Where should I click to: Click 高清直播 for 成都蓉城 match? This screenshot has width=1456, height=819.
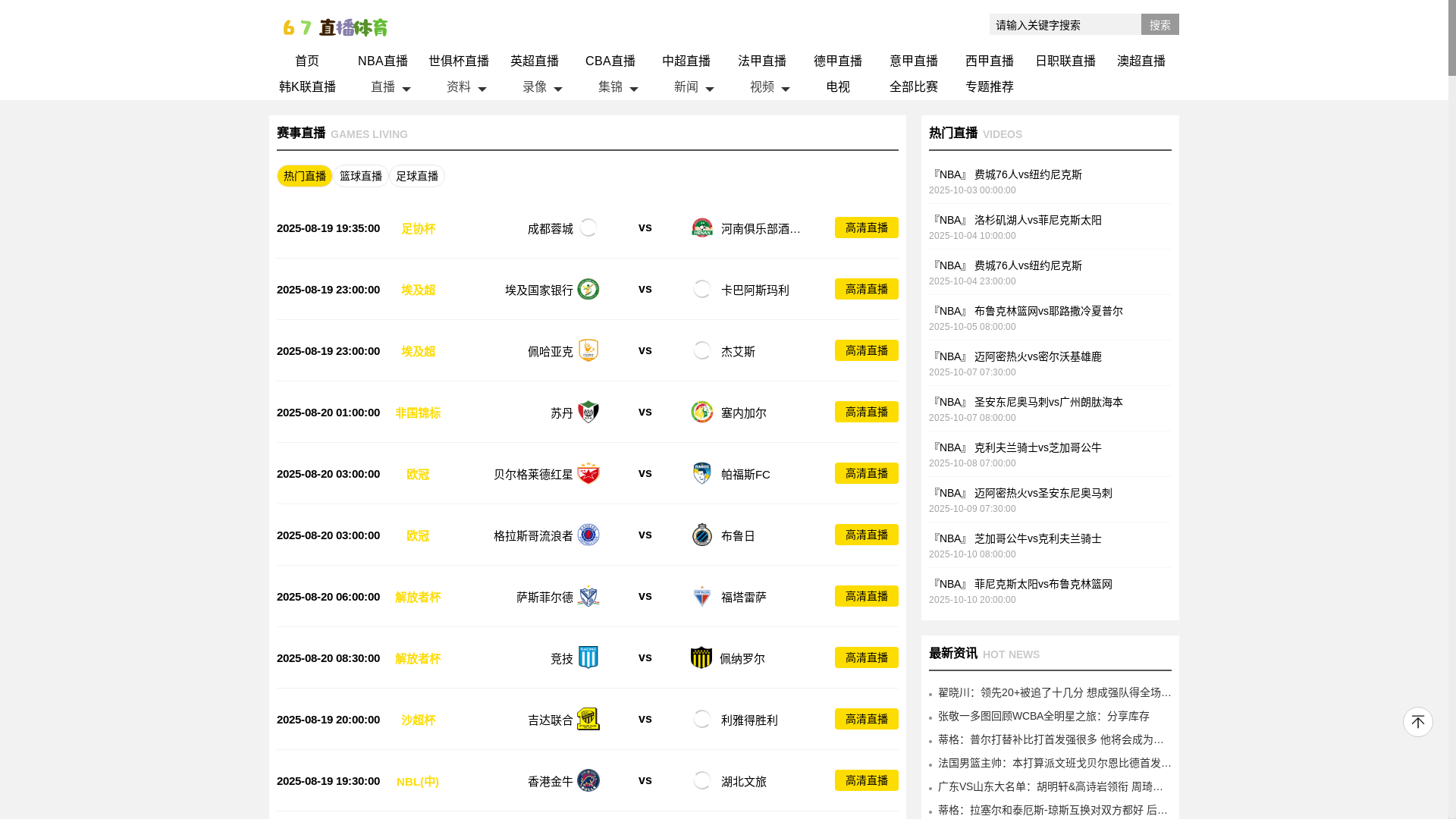(867, 227)
